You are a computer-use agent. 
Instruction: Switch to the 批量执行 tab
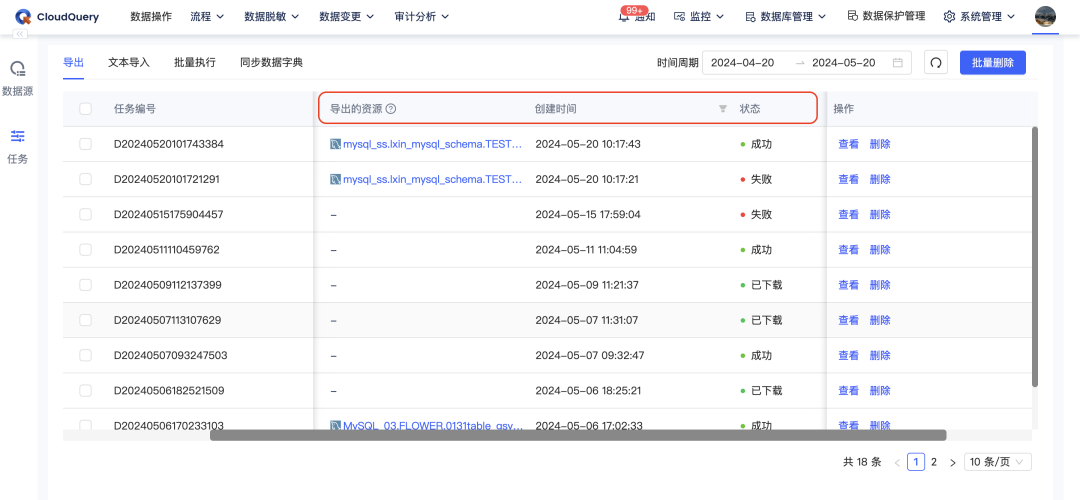coord(195,63)
